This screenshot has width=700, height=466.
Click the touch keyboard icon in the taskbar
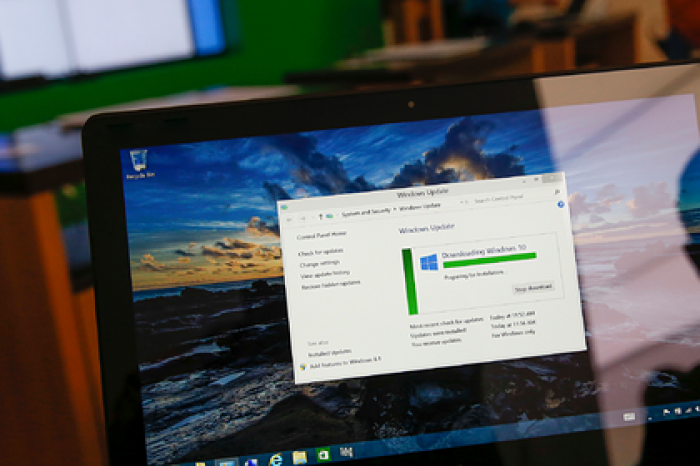pos(629,417)
